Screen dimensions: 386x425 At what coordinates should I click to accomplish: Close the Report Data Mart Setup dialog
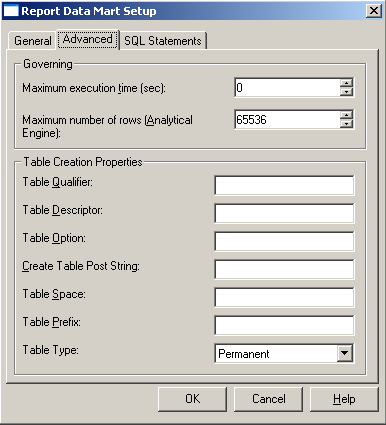(374, 11)
